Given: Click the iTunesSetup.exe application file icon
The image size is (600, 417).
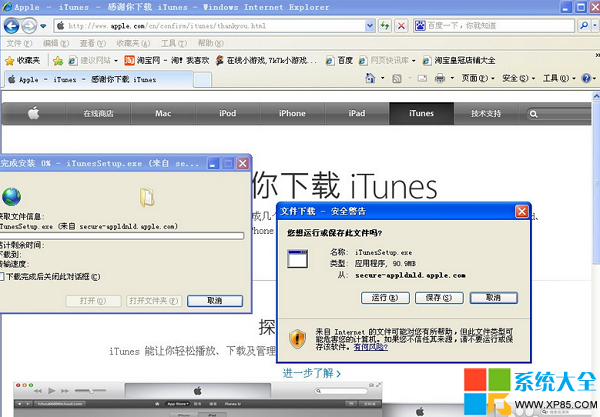Looking at the screenshot, I should pos(298,259).
